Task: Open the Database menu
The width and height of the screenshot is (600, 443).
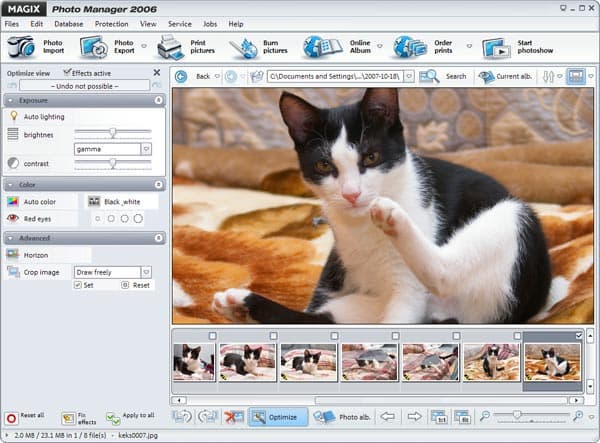Action: 68,24
